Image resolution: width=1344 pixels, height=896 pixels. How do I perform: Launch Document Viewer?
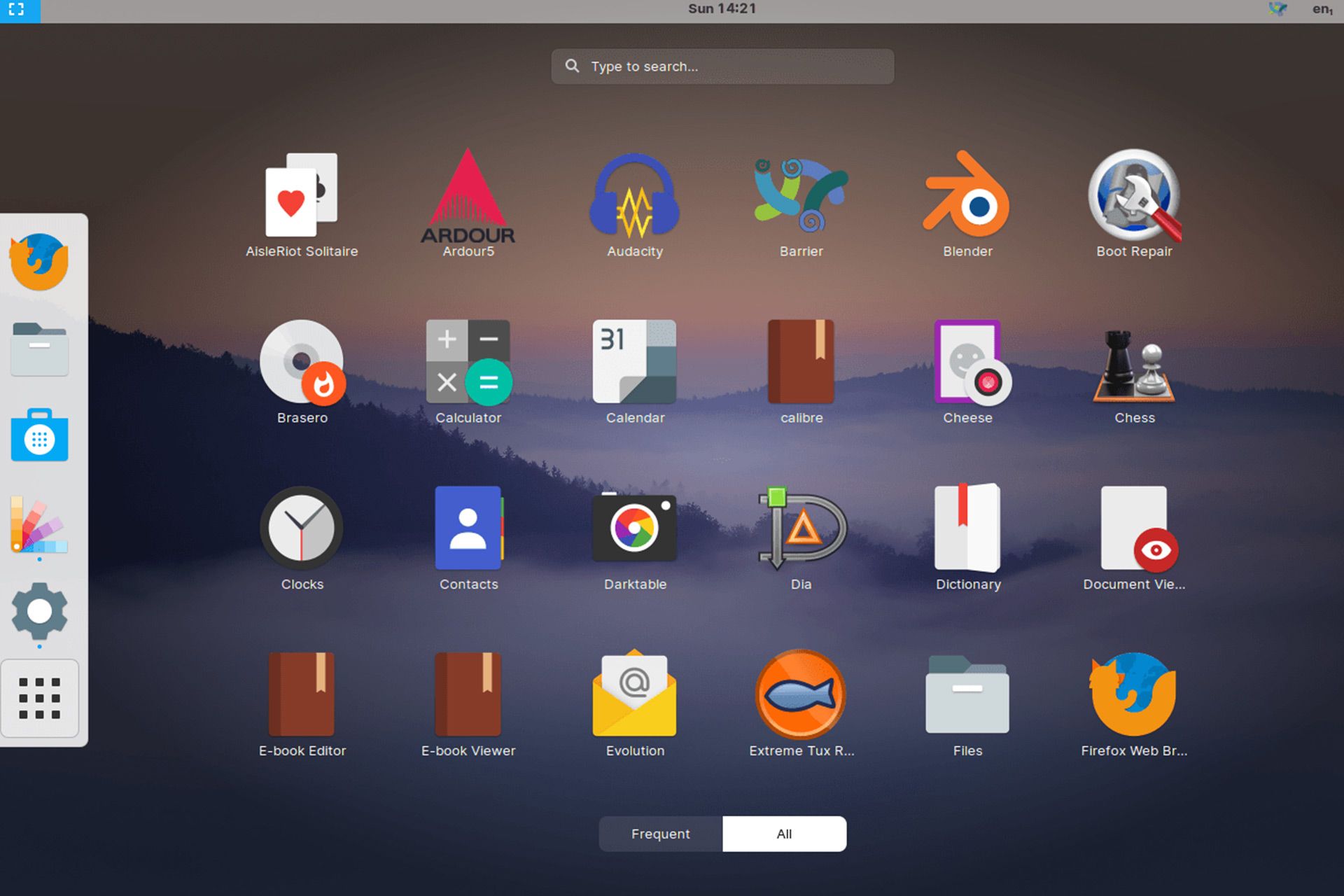tap(1134, 538)
